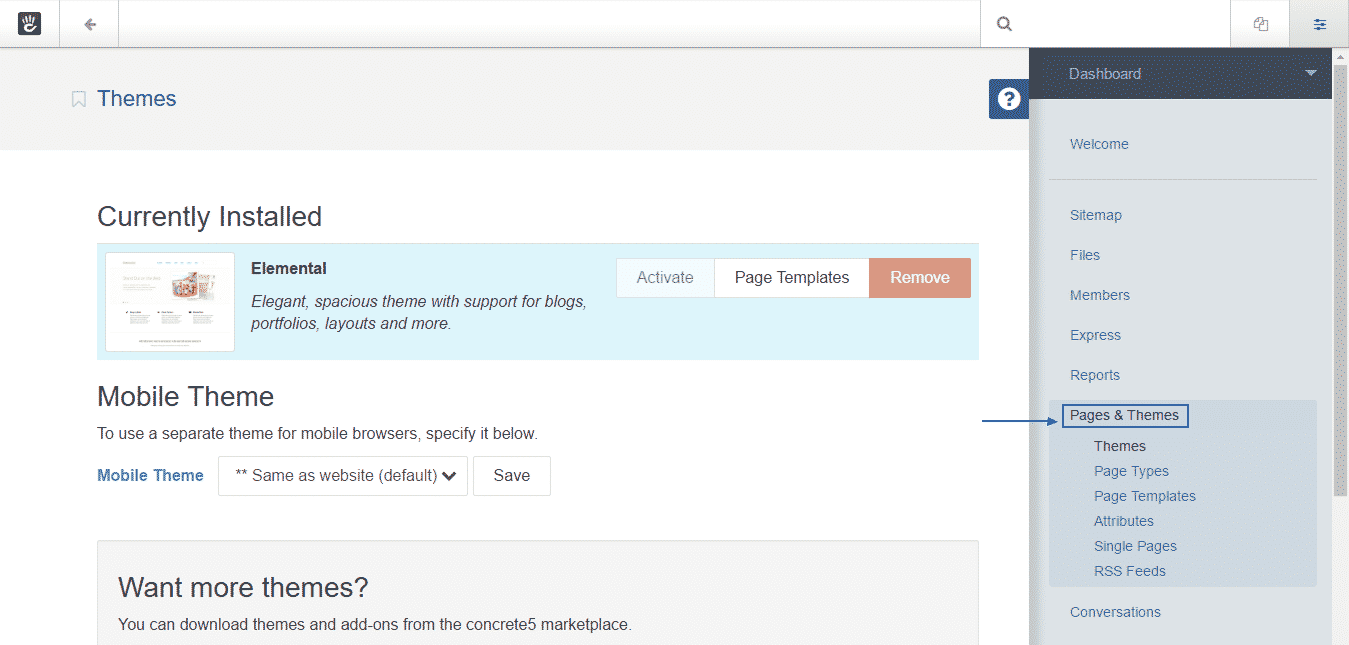The width and height of the screenshot is (1349, 645).
Task: Open the pages copy icon in toolbar
Action: 1260,24
